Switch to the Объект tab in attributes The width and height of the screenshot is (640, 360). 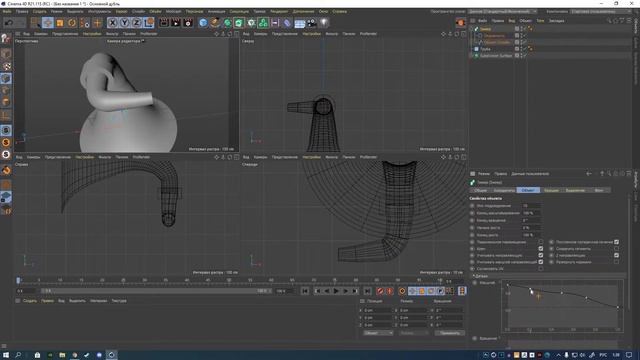528,190
